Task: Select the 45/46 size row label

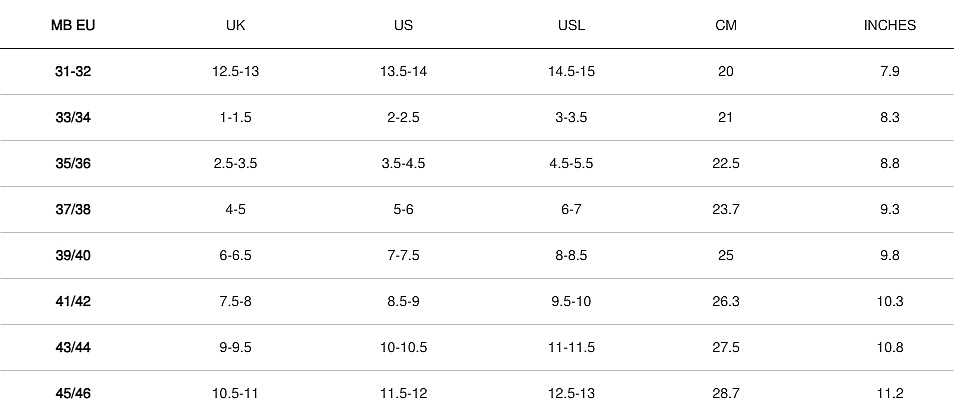Action: coord(73,393)
